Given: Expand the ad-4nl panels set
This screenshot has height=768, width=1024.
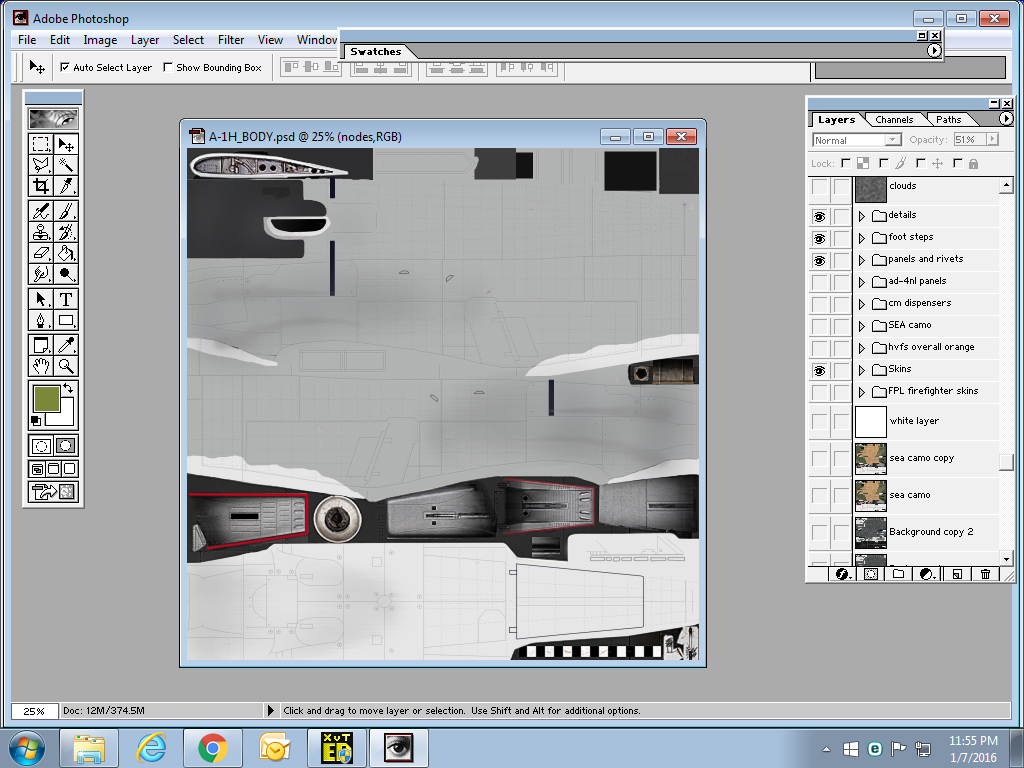Looking at the screenshot, I should click(x=862, y=282).
